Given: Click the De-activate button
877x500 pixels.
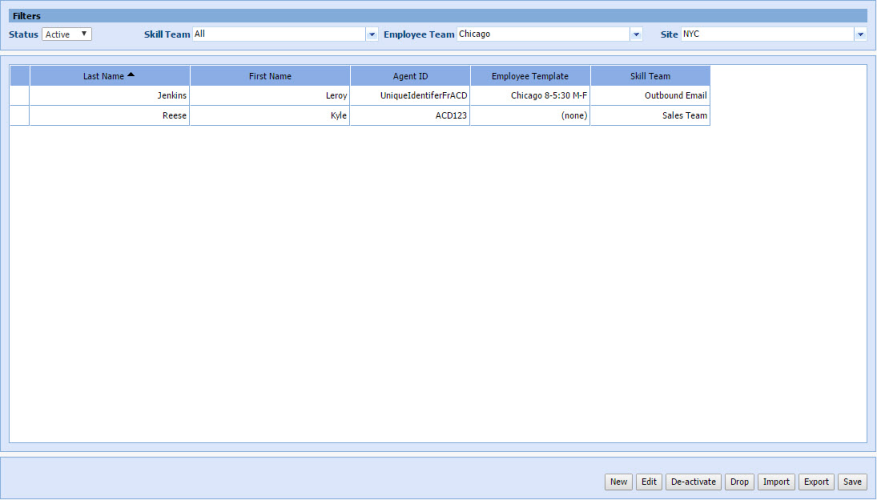Looking at the screenshot, I should click(693, 482).
